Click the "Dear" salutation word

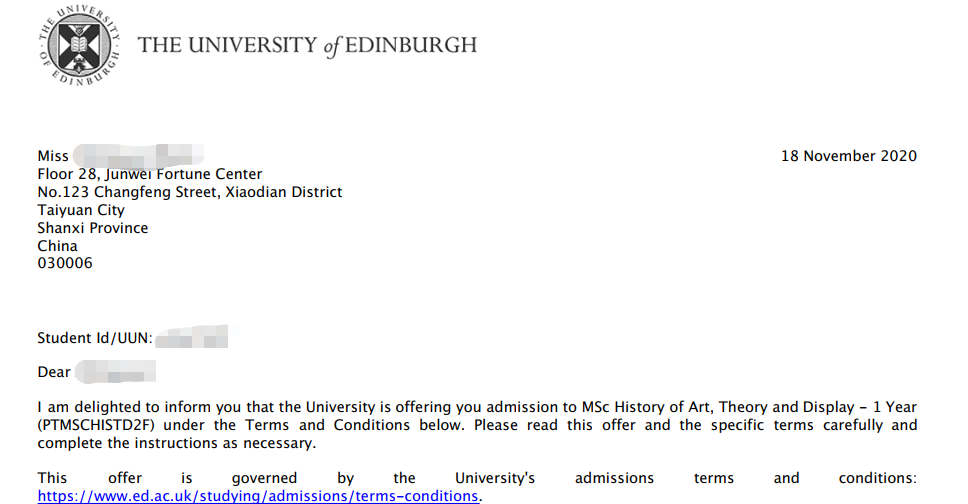pos(54,372)
